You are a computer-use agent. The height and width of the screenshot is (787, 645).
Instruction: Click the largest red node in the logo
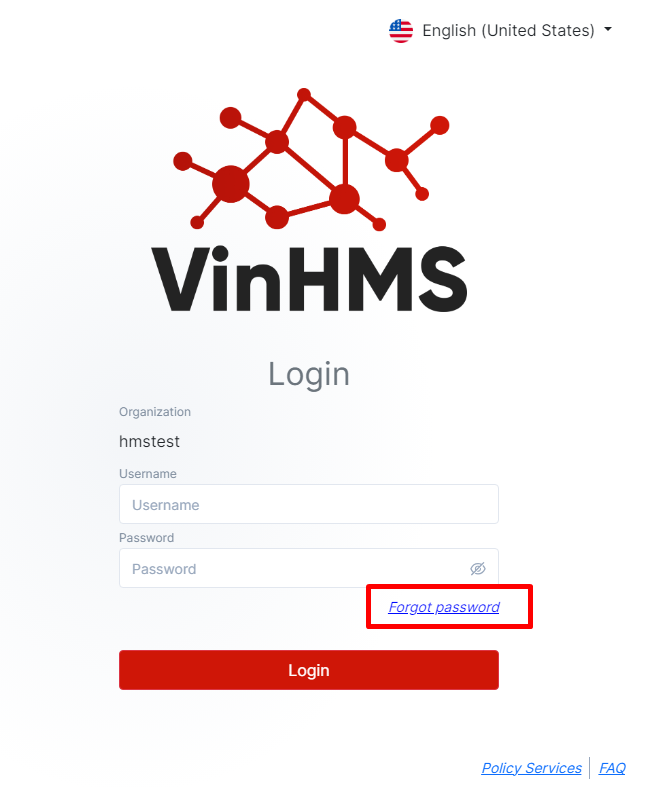pos(230,184)
